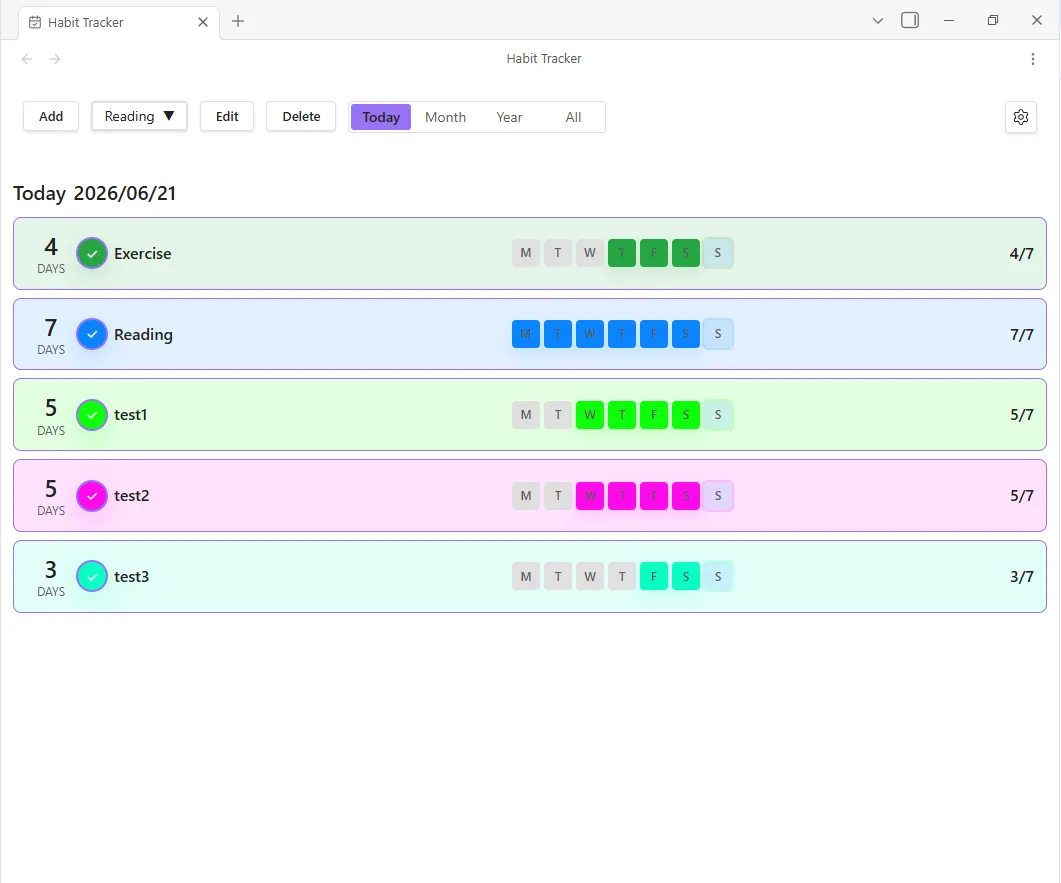Toggle Tuesday box in the test2 row
Viewport: 1061px width, 883px height.
[558, 496]
